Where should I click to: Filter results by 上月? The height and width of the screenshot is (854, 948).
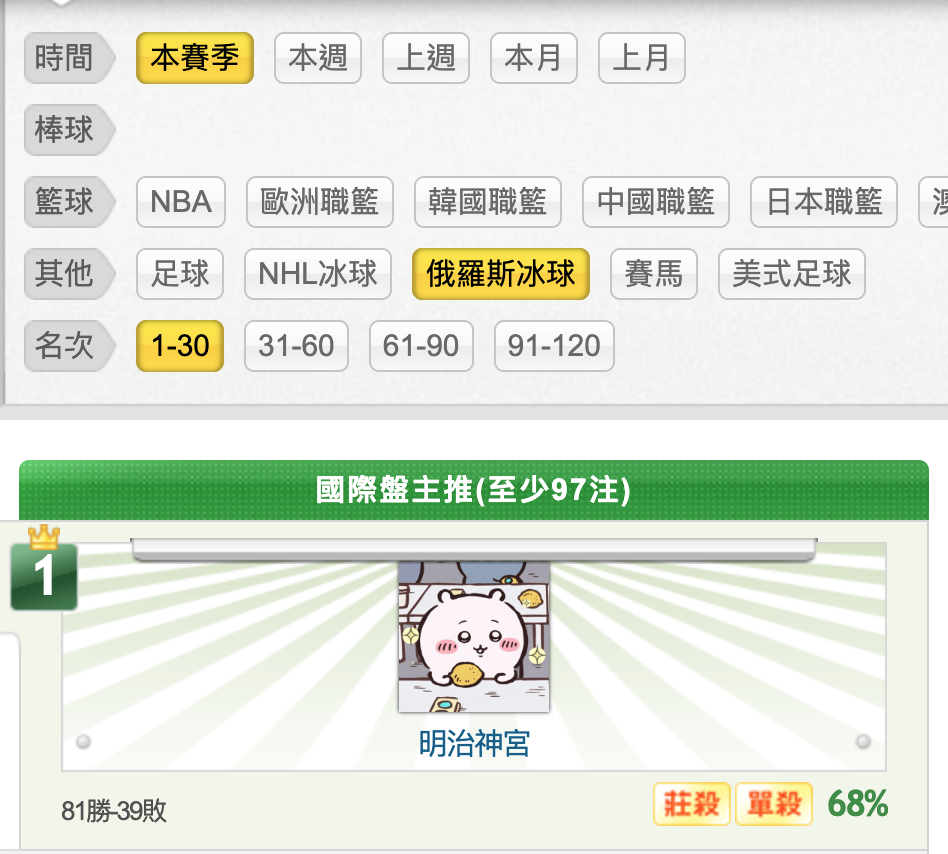tap(641, 58)
